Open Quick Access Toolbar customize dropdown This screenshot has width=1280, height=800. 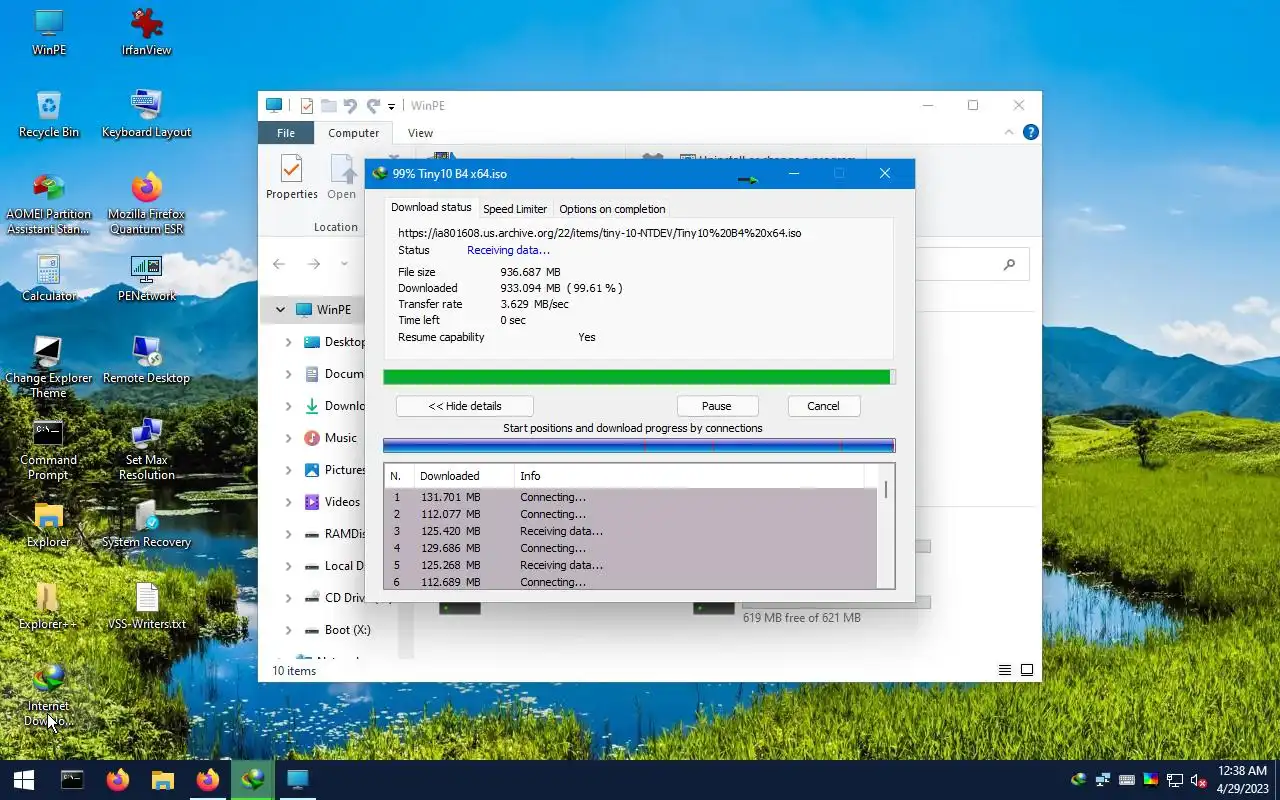point(391,106)
